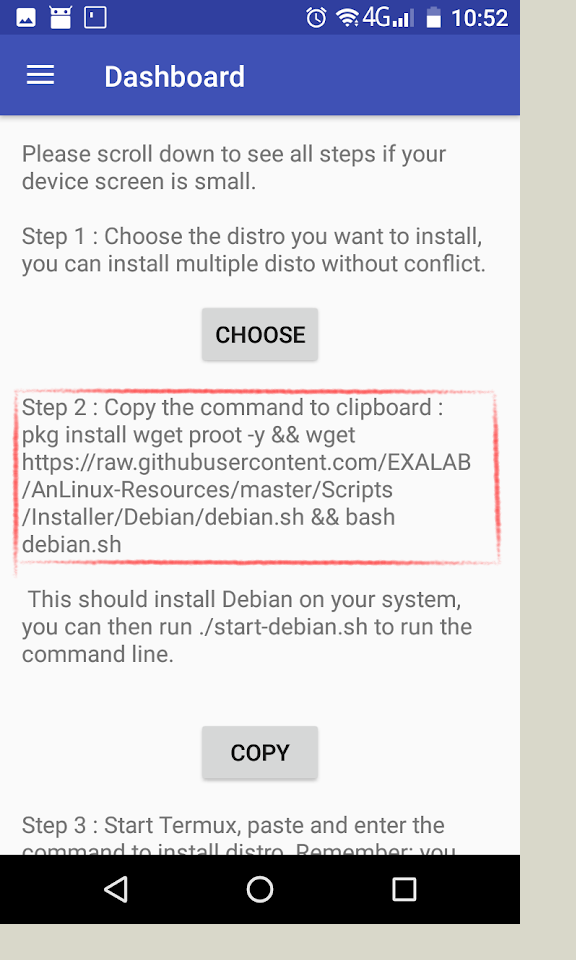Viewport: 576px width, 960px height.
Task: Click the CHOOSE distro button
Action: (x=260, y=334)
